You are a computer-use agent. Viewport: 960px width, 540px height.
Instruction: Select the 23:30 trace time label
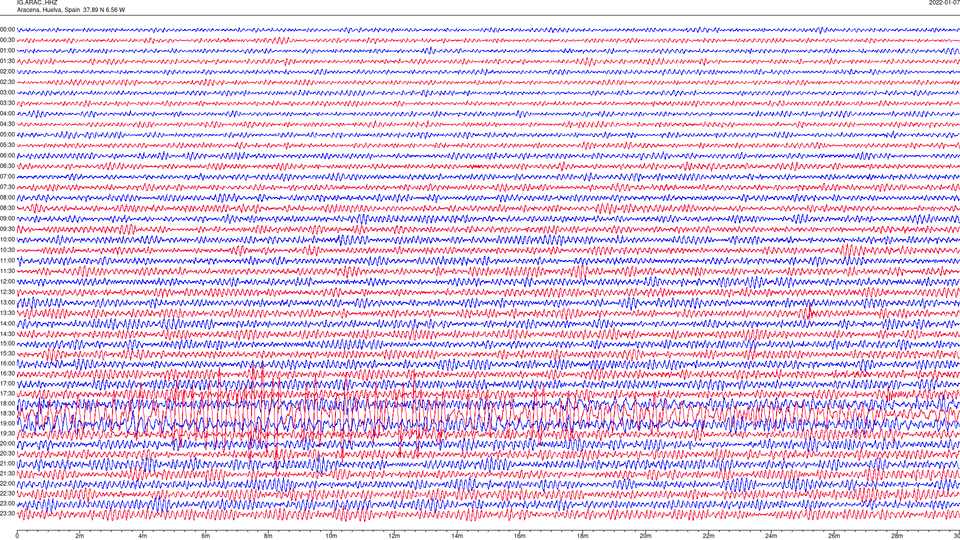coord(8,514)
